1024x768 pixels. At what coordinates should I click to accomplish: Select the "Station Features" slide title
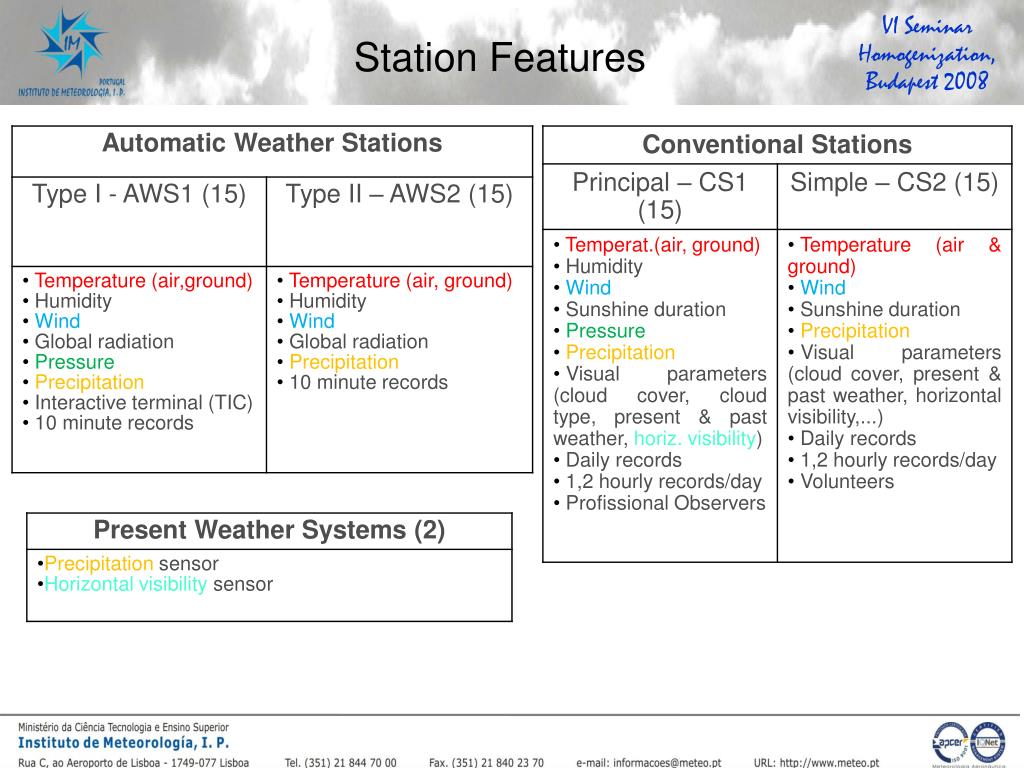500,57
